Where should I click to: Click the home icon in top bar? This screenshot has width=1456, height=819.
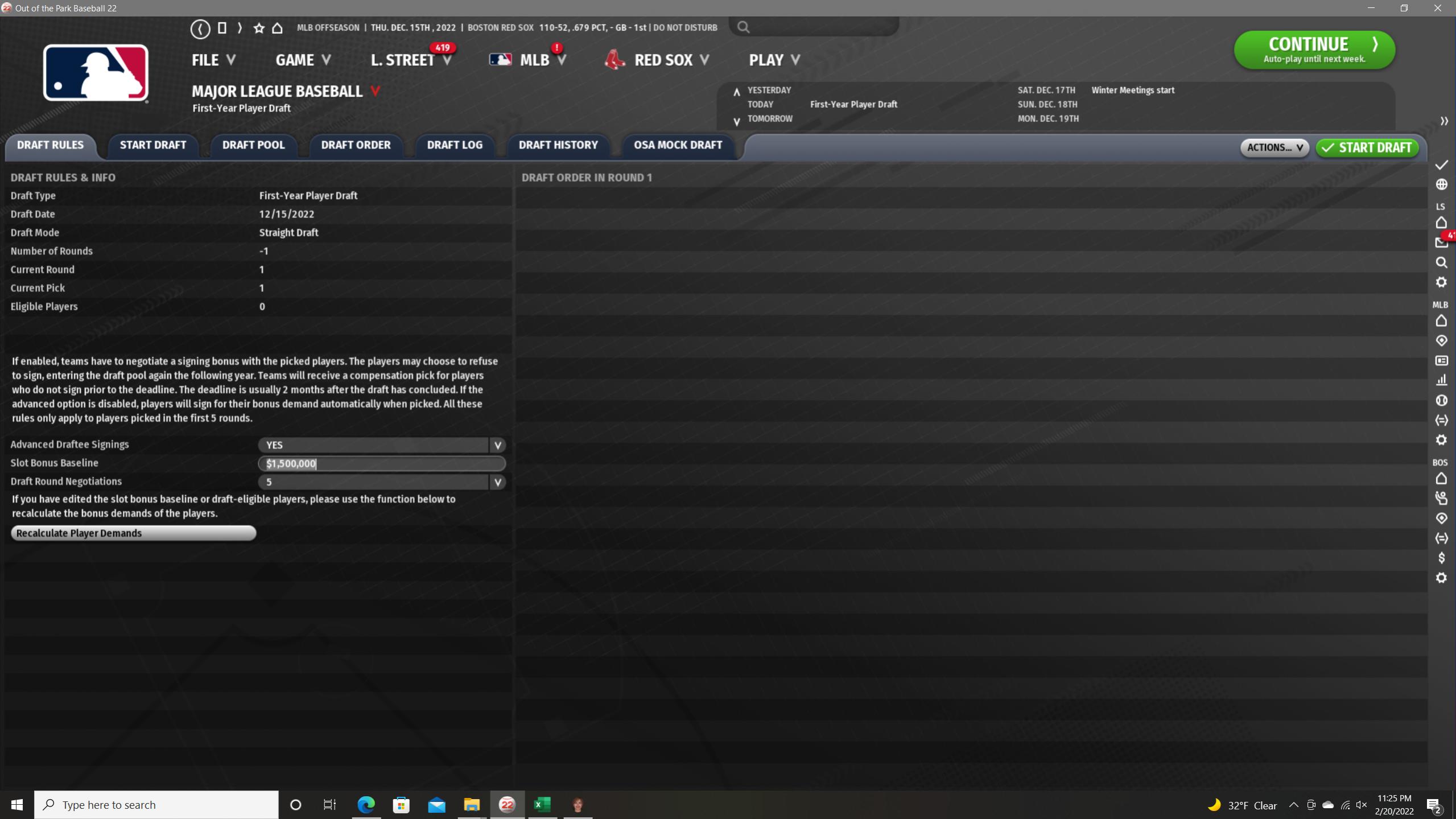pos(277,28)
